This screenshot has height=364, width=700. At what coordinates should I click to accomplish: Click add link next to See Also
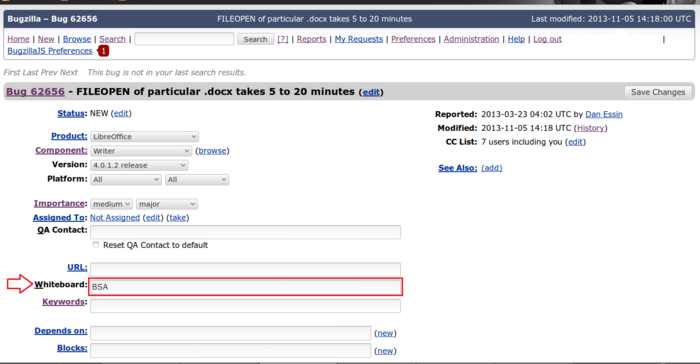(x=492, y=168)
